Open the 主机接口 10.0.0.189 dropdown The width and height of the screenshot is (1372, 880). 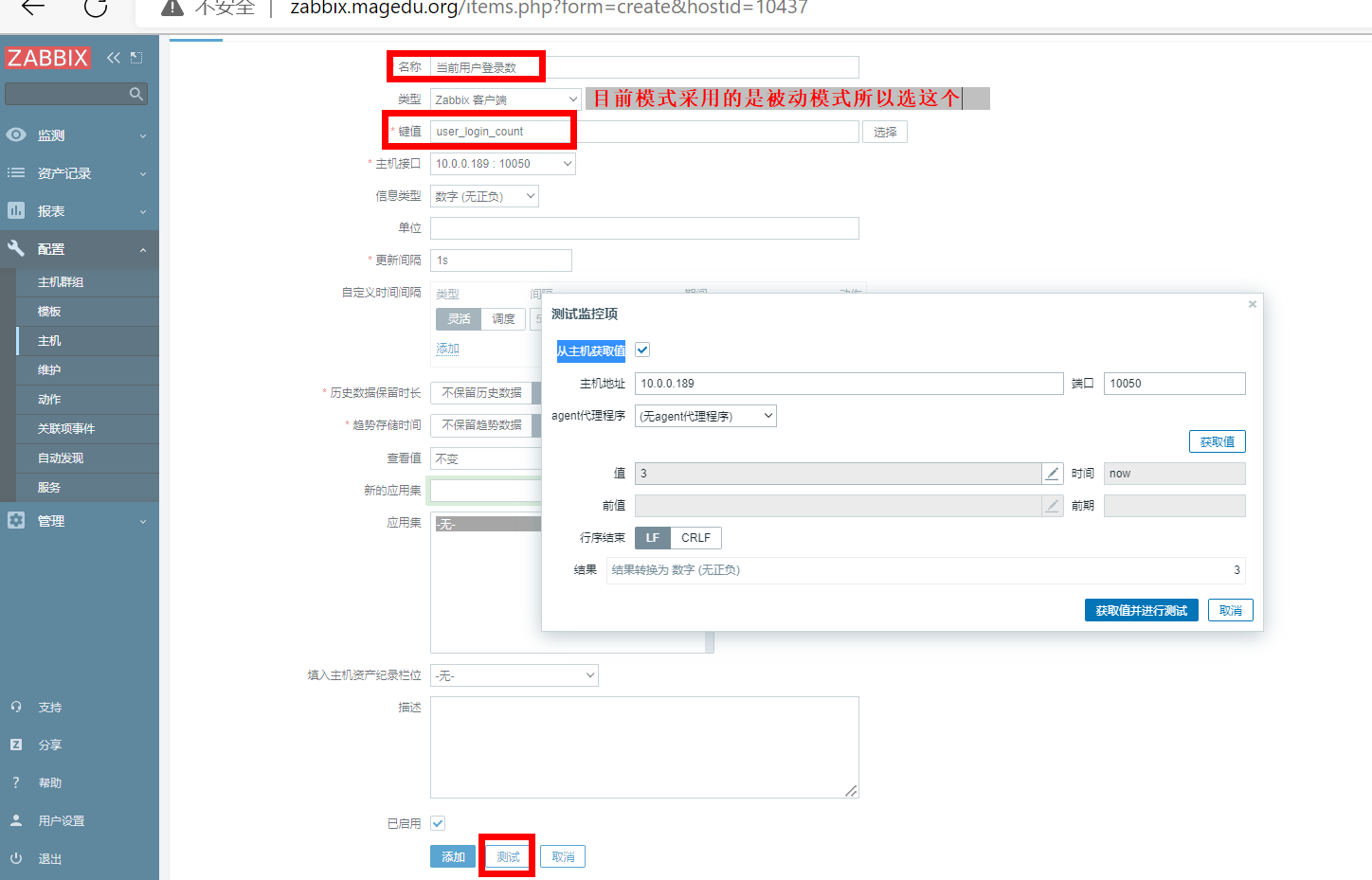coord(503,163)
